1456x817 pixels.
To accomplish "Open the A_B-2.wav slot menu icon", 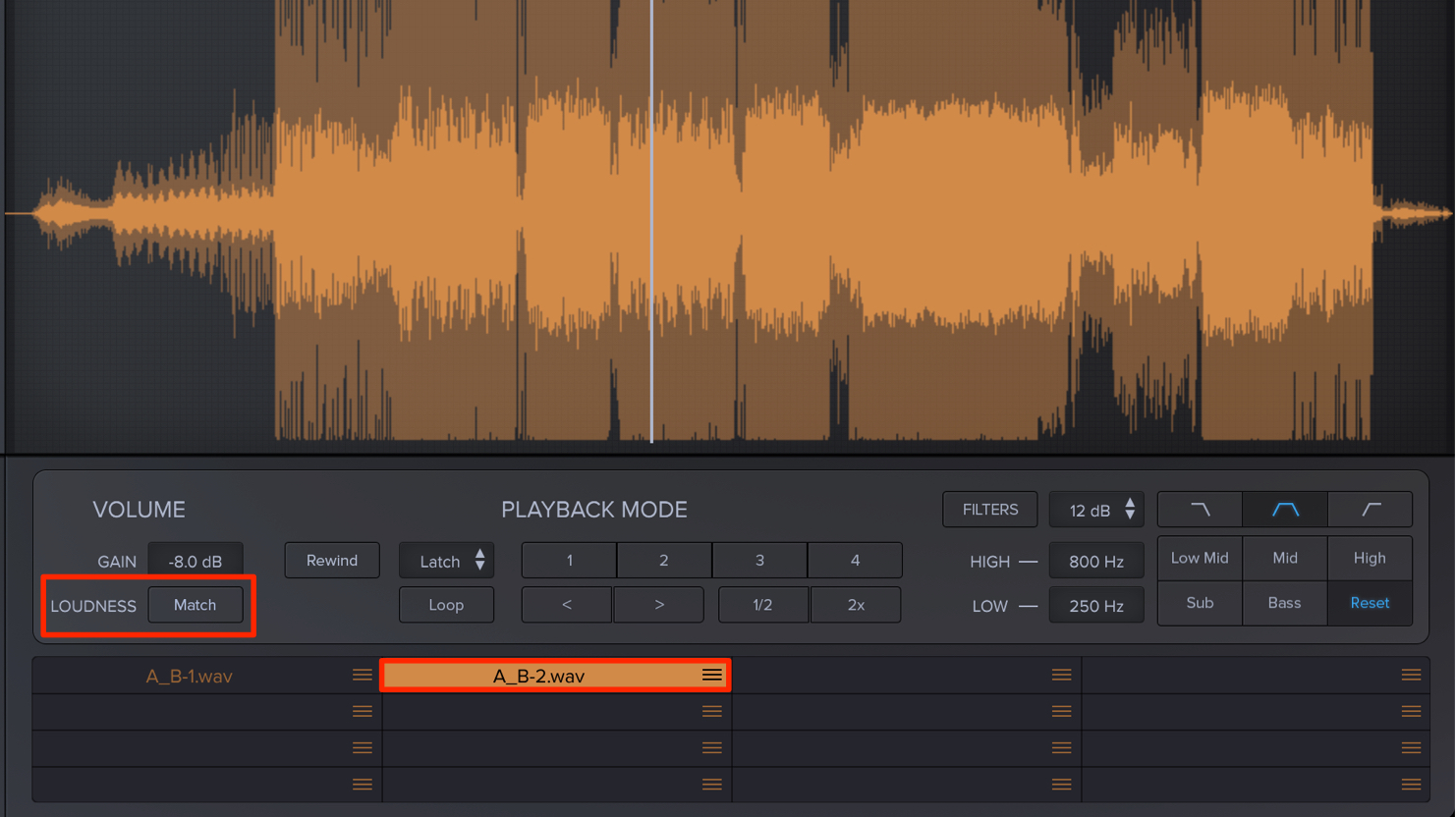I will (712, 676).
